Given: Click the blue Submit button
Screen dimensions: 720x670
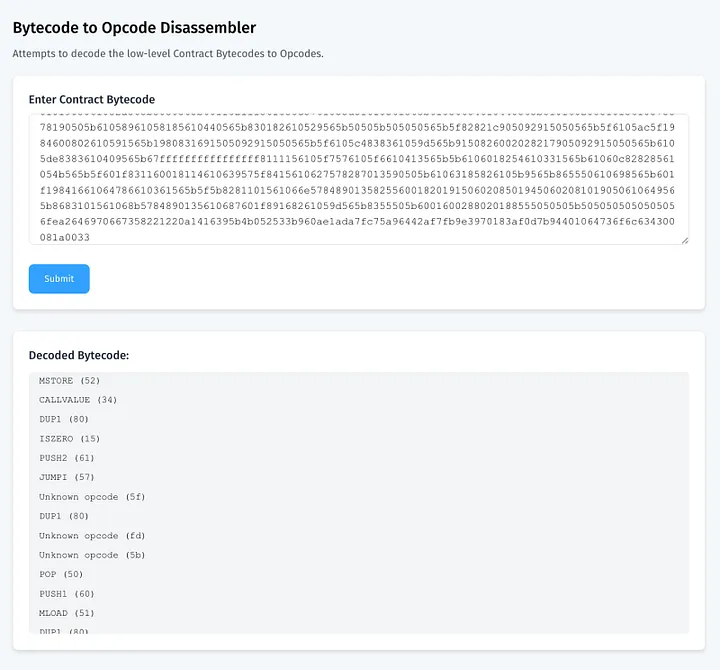Looking at the screenshot, I should pos(59,279).
